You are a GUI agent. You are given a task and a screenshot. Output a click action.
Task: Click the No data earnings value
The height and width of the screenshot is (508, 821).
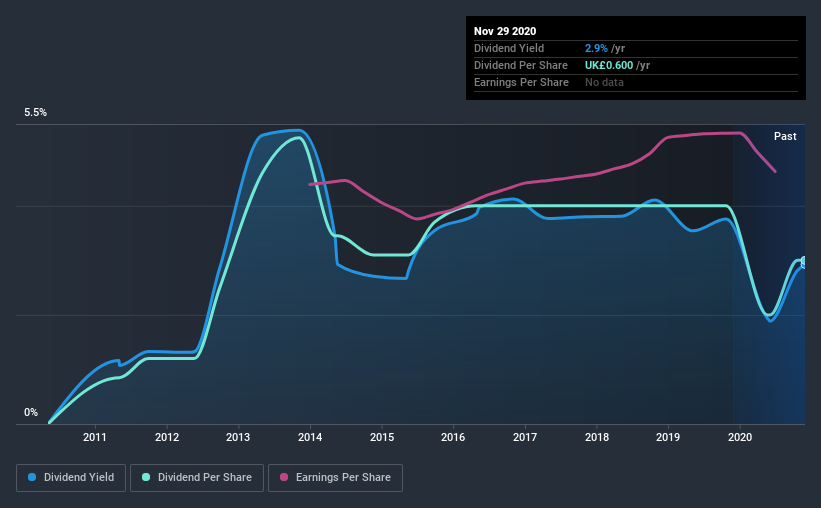click(x=604, y=82)
